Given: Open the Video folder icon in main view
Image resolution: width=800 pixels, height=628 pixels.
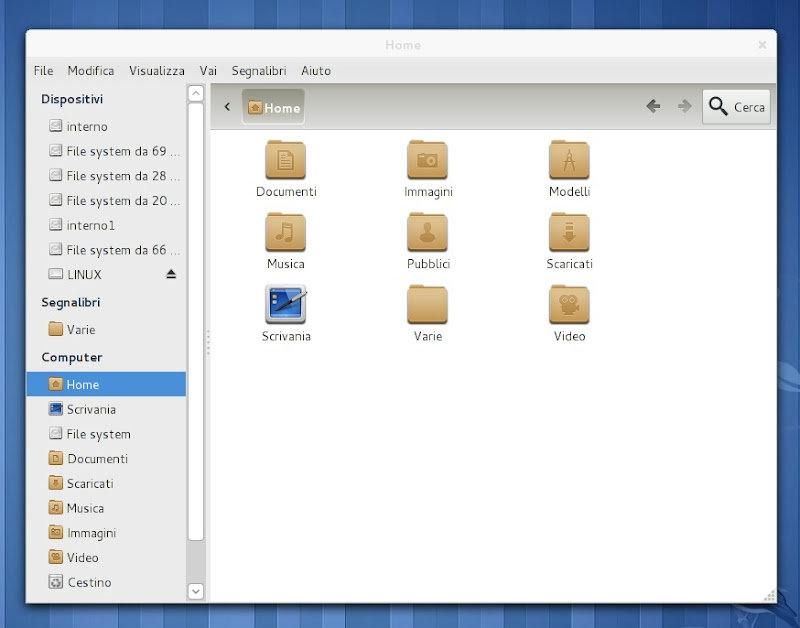Looking at the screenshot, I should 569,304.
